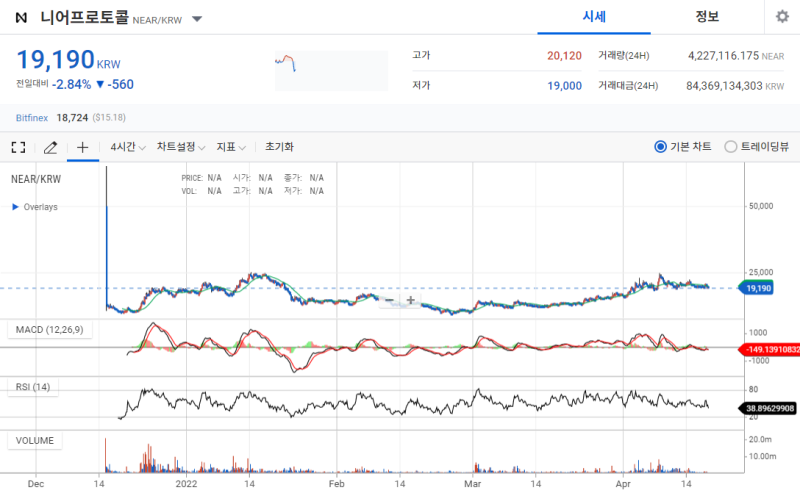Viewport: 800px width, 493px height.
Task: Switch to the 정보 tab
Action: click(707, 17)
